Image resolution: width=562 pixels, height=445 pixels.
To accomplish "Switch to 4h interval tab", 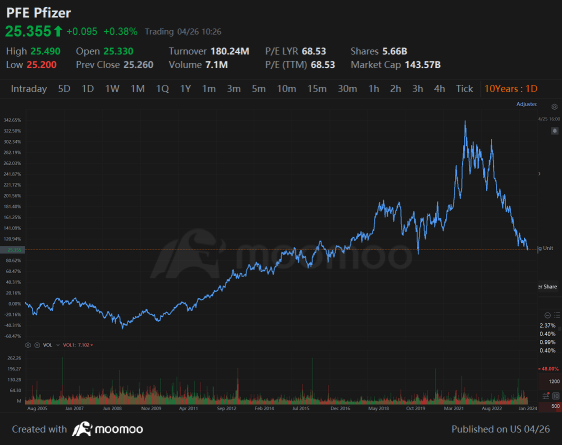I will tap(439, 89).
